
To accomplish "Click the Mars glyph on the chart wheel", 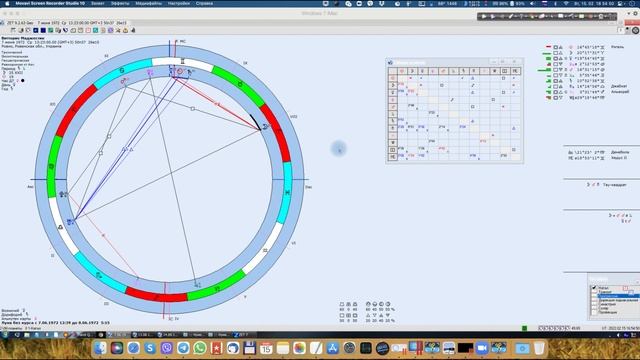I will [123, 81].
